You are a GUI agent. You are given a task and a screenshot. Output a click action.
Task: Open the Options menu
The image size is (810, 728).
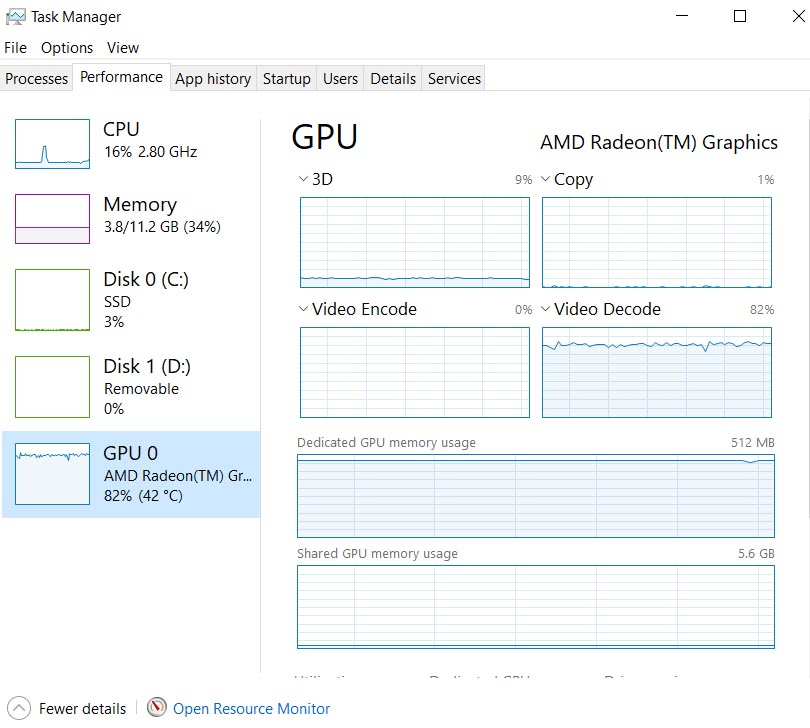[67, 48]
